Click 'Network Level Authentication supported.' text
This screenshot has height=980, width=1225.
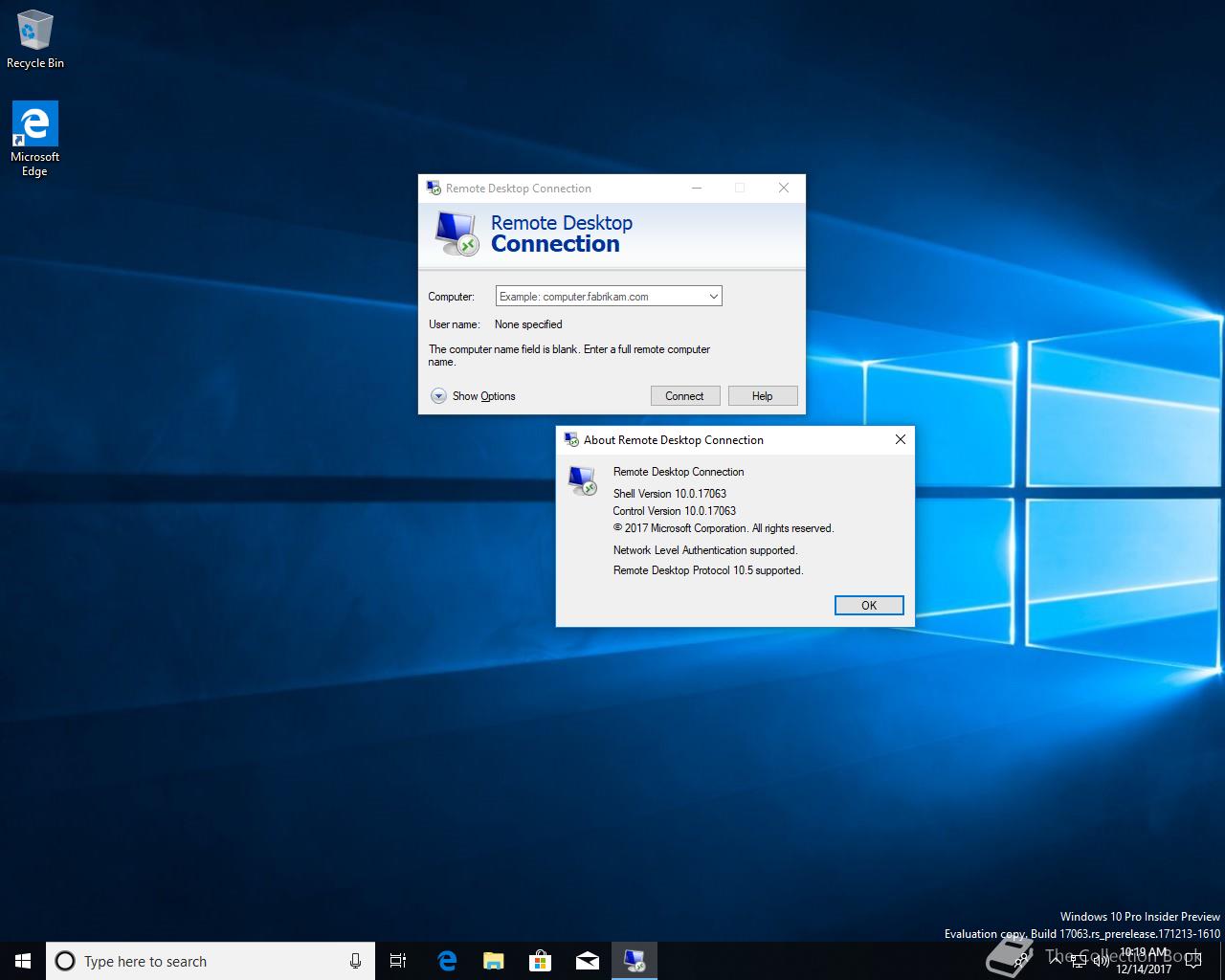[705, 550]
